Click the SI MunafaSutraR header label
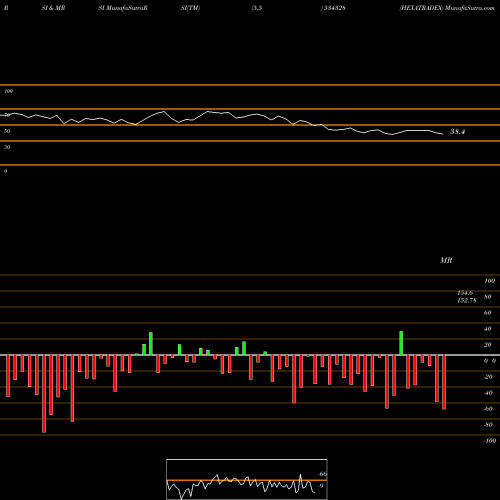Image resolution: width=500 pixels, height=500 pixels. (123, 8)
